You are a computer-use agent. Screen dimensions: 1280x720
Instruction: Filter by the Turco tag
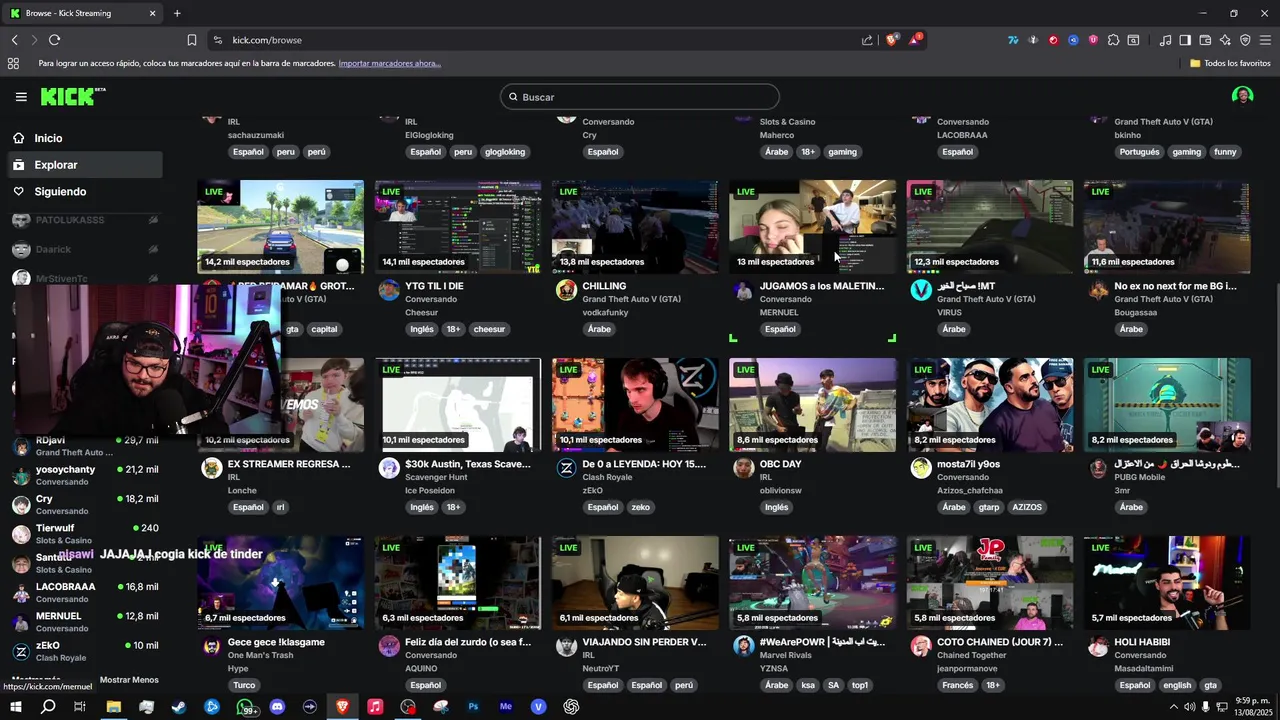point(244,685)
